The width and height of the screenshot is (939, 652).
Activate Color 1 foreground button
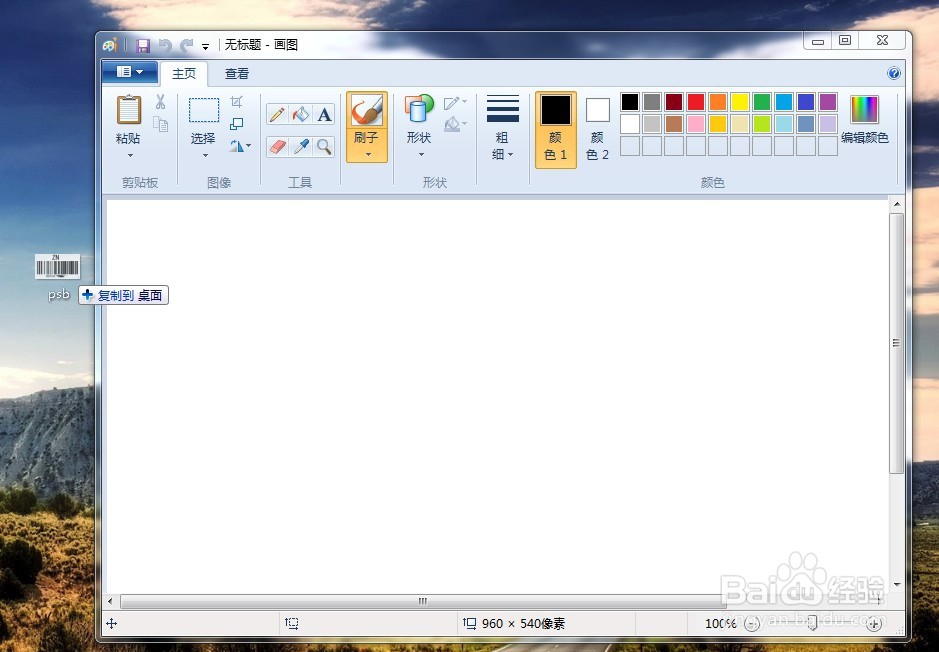[x=556, y=129]
